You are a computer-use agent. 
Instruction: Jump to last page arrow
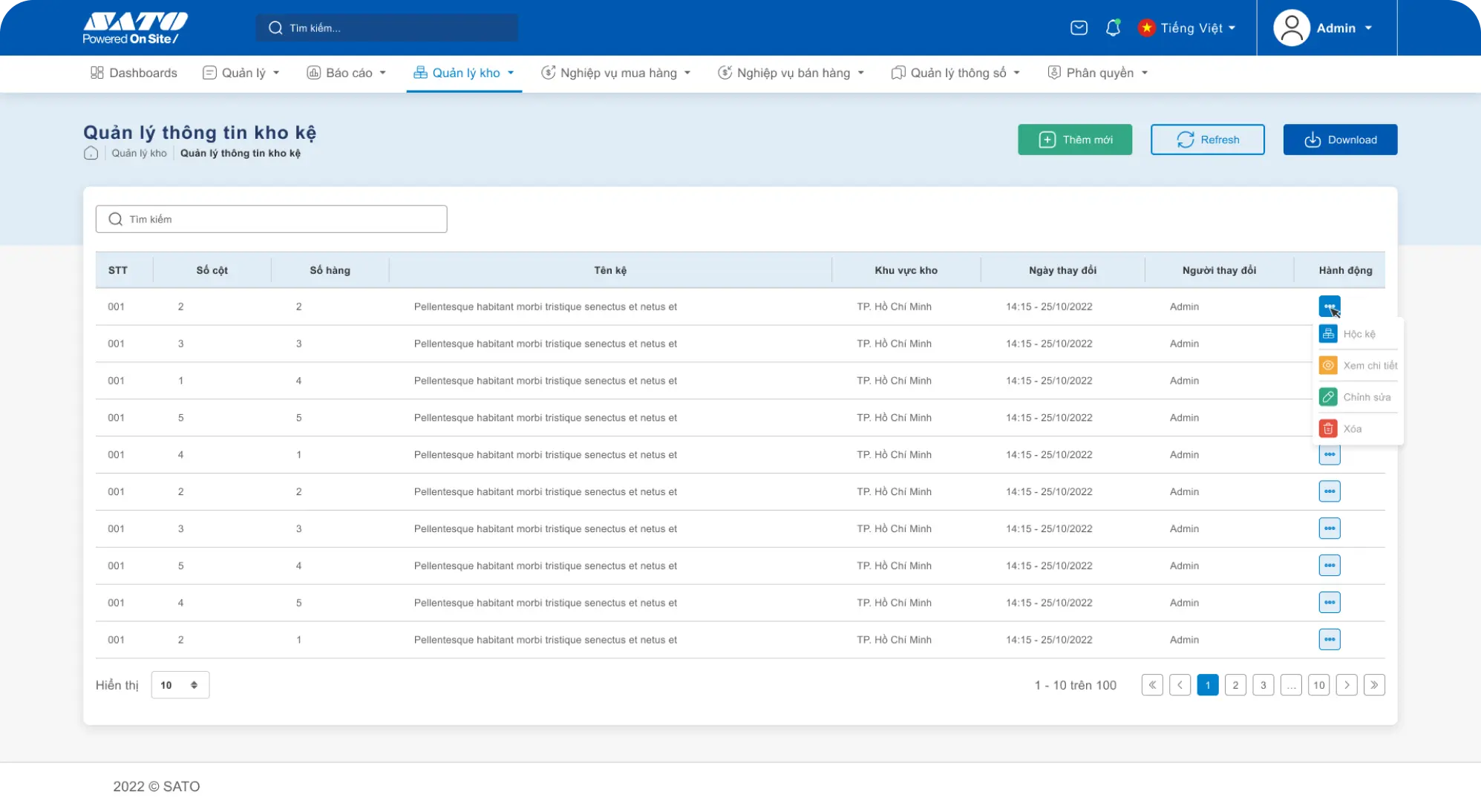[x=1374, y=685]
